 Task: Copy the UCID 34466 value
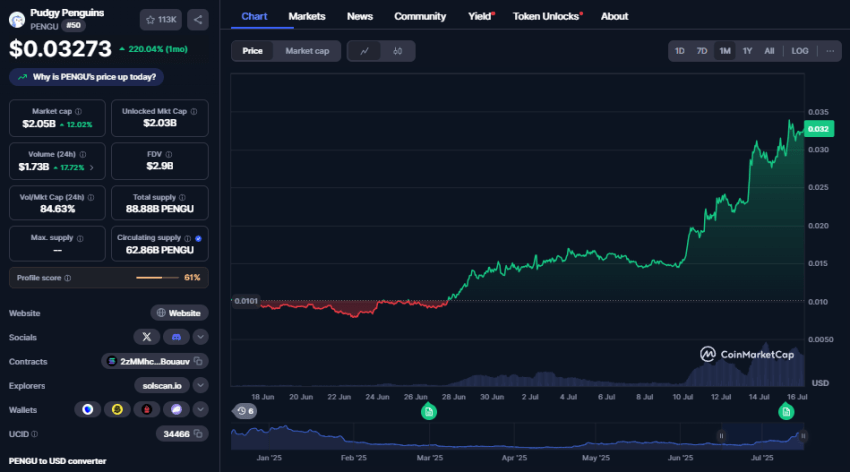(198, 434)
